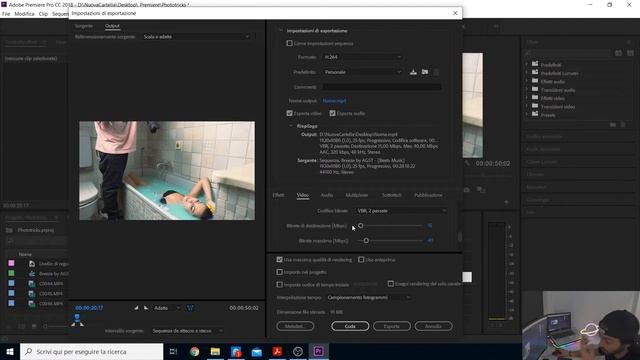Click the Delete preset trash icon
640x360 pixels.
(x=436, y=72)
